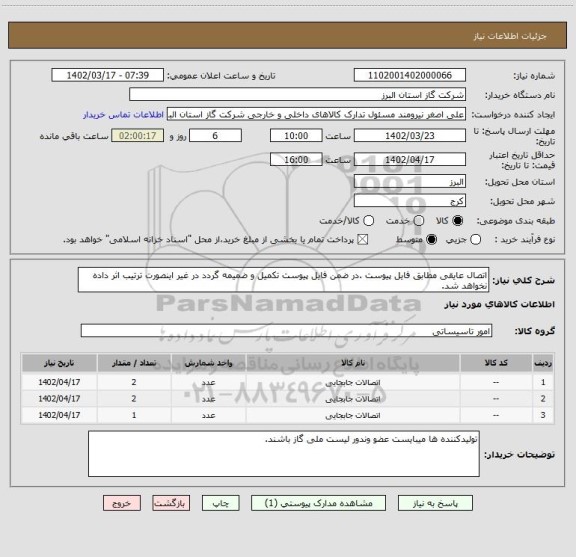Viewport: 576px width, 557px height.
Task: Toggle the اسناد خزانه اسلامی payment checkbox
Action: 363,240
